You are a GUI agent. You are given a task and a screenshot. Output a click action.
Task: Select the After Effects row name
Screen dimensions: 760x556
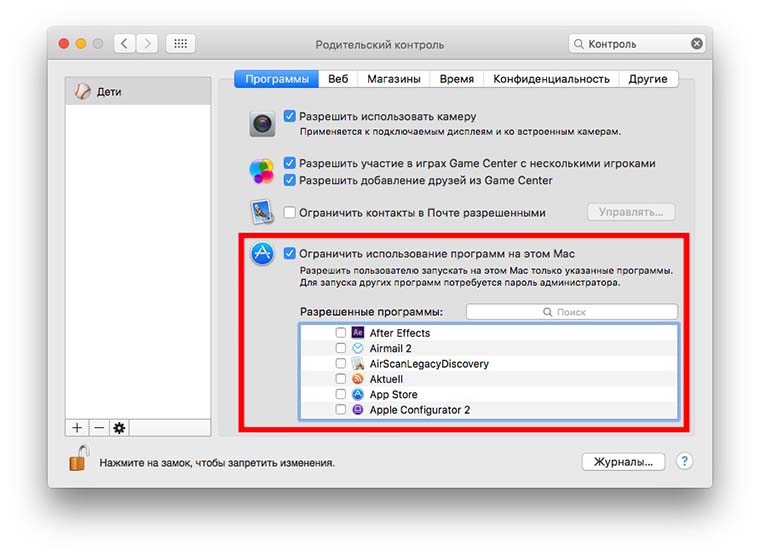400,333
